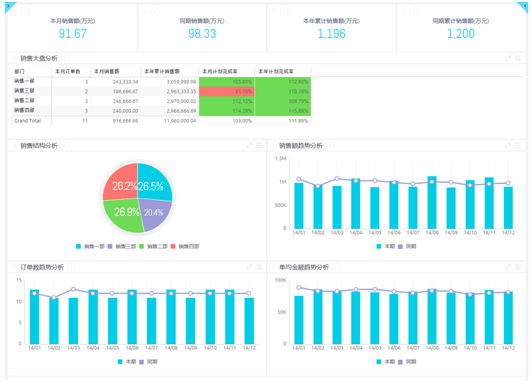Click the red 81.16% completion cell
This screenshot has width=531, height=382.
227,91
